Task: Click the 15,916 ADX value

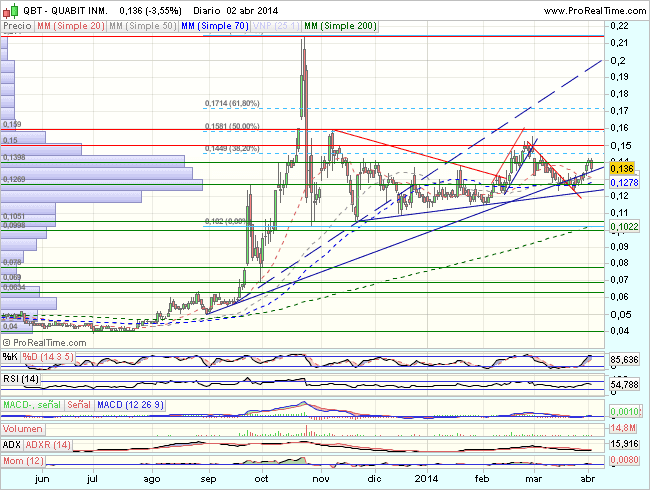Action: pos(624,444)
